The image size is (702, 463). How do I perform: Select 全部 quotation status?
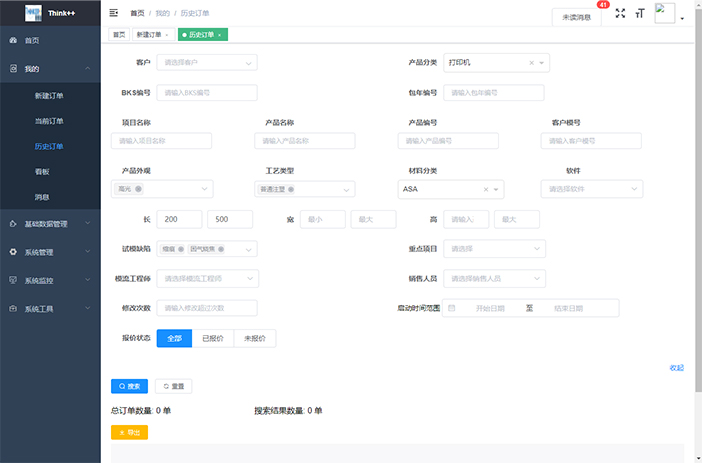coord(174,339)
